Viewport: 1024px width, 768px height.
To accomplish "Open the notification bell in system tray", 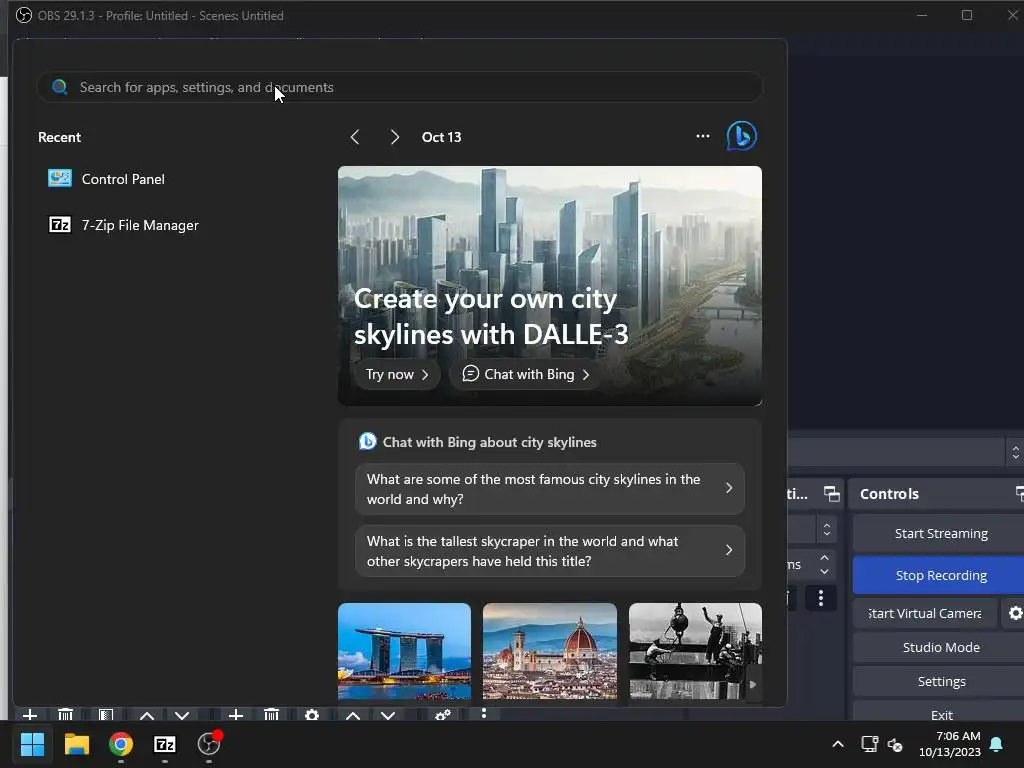I will click(997, 744).
